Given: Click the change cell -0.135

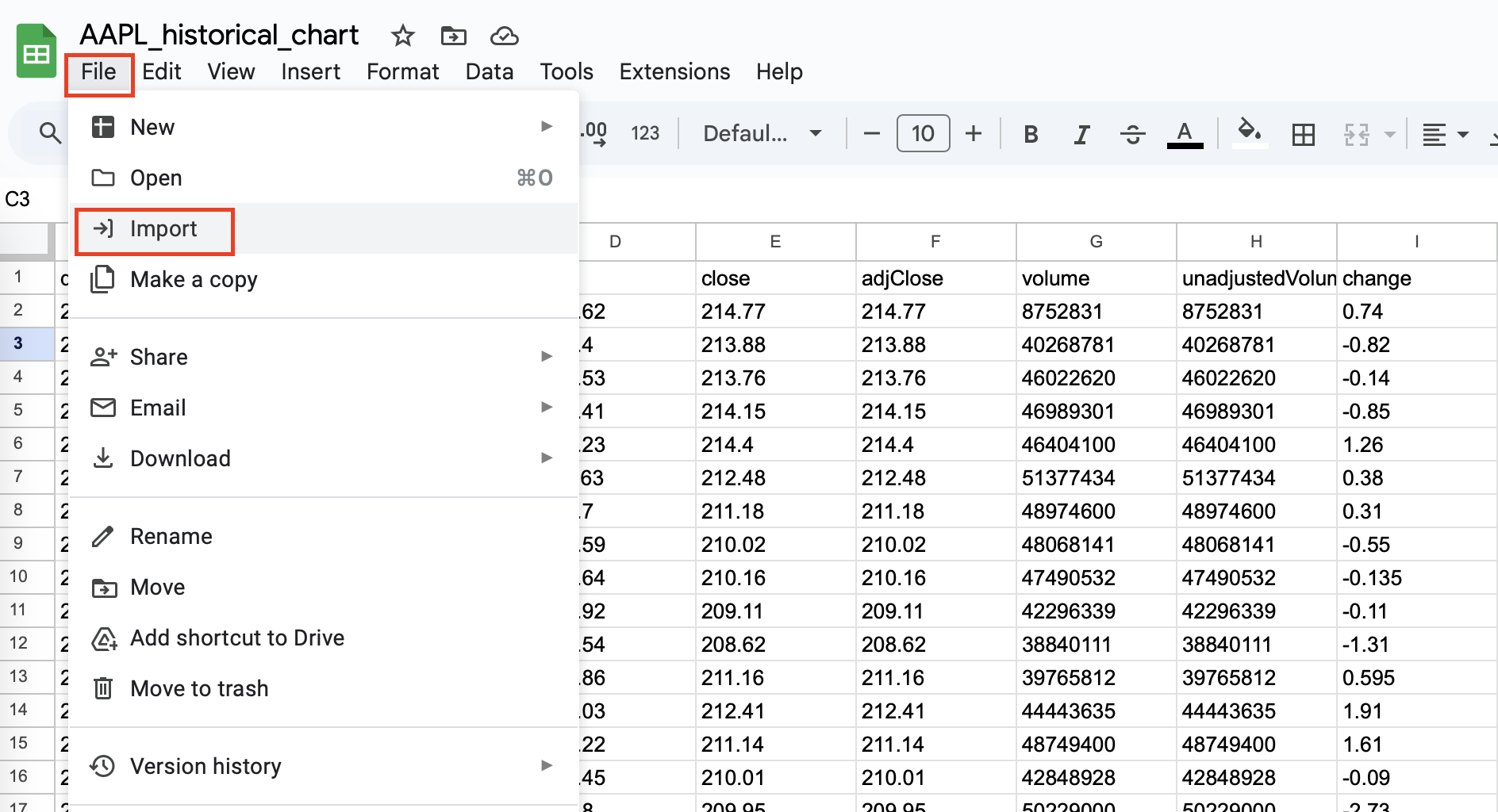Looking at the screenshot, I should click(x=1416, y=578).
